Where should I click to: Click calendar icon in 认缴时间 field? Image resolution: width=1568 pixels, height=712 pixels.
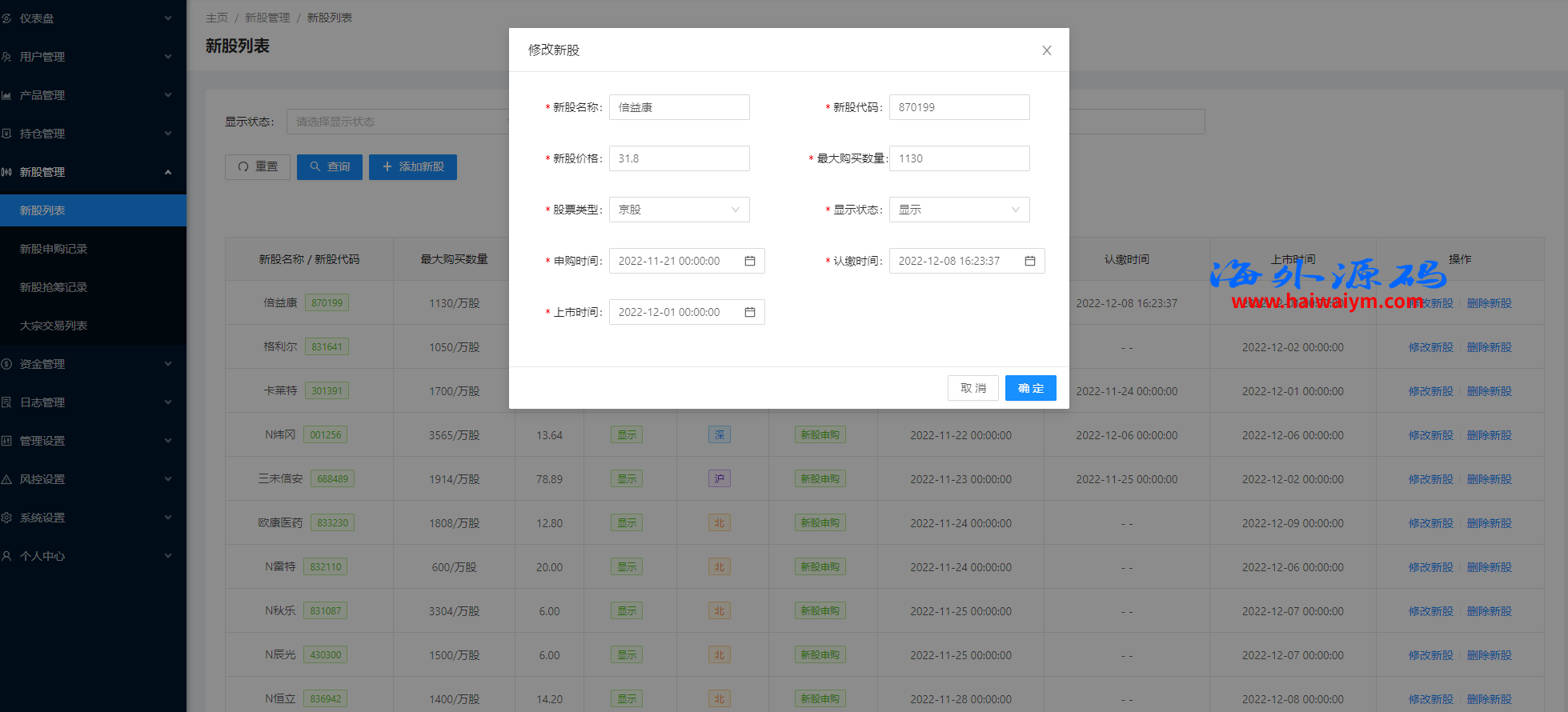click(x=1030, y=261)
